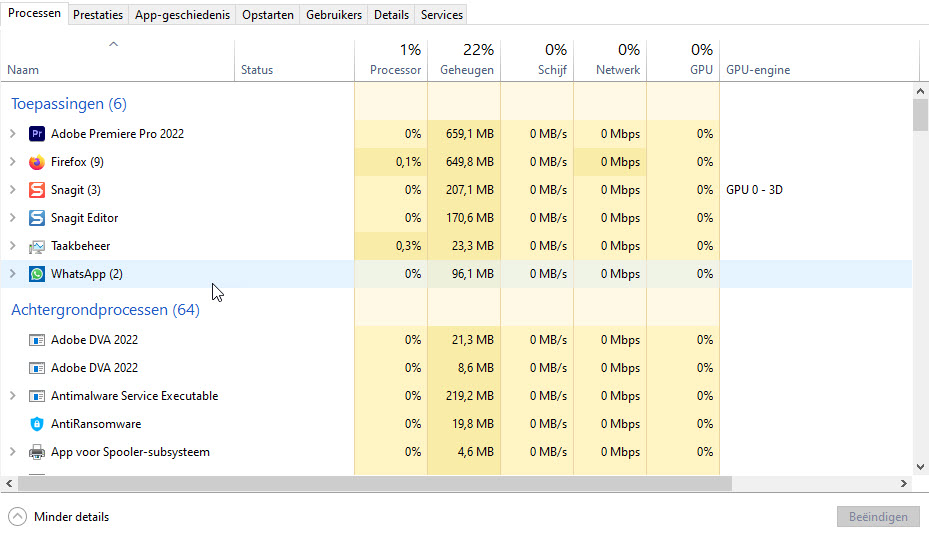Click the Beëindigen button

pos(878,517)
